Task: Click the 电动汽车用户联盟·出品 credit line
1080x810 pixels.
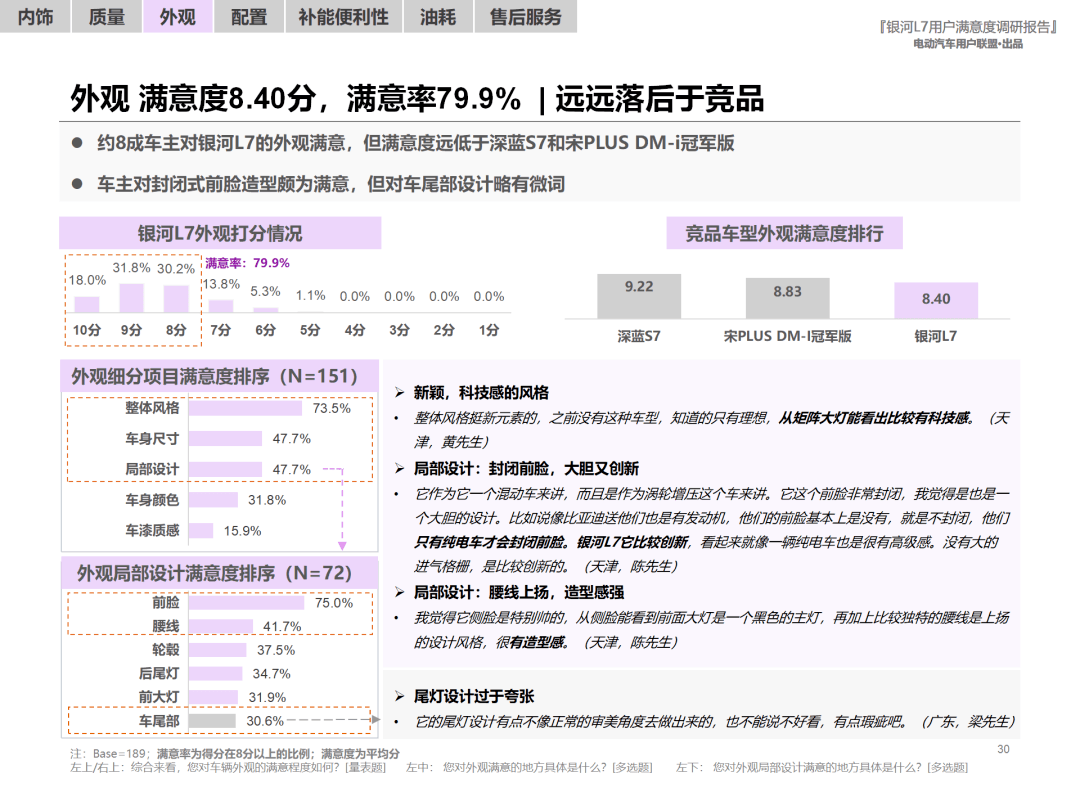Action: (x=968, y=44)
